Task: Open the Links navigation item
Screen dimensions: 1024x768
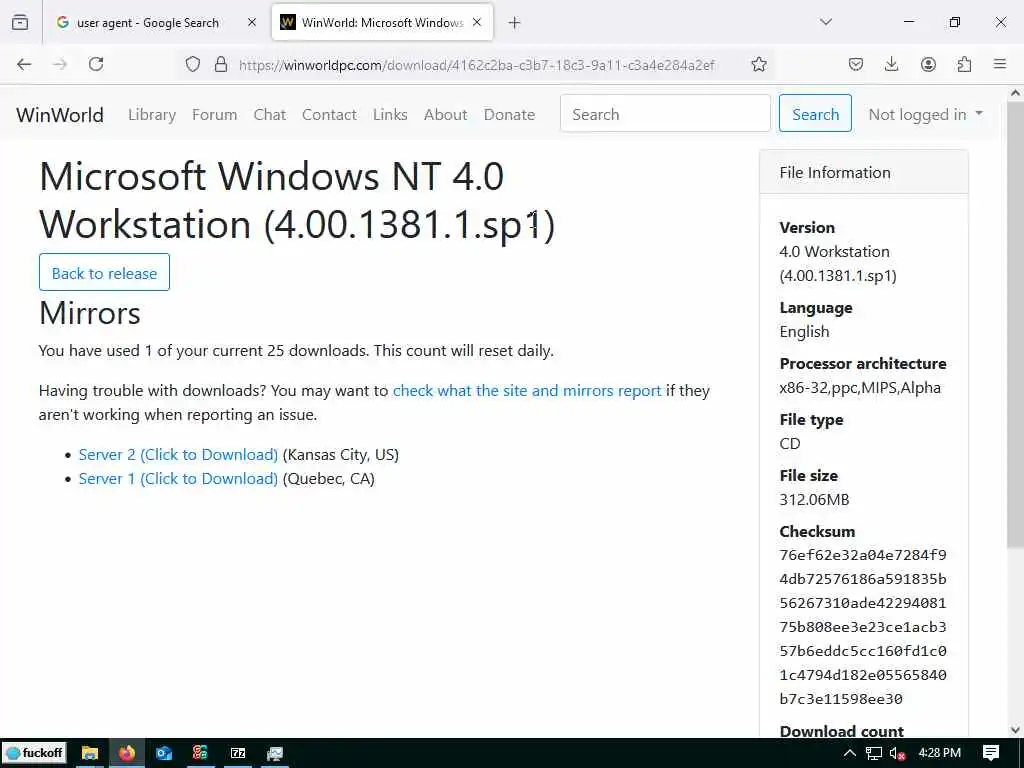Action: [390, 115]
